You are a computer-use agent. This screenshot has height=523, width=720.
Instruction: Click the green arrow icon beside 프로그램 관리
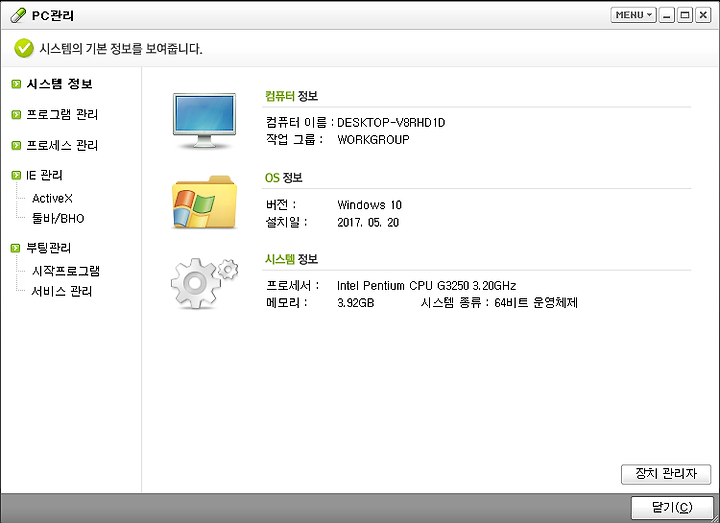(x=16, y=114)
